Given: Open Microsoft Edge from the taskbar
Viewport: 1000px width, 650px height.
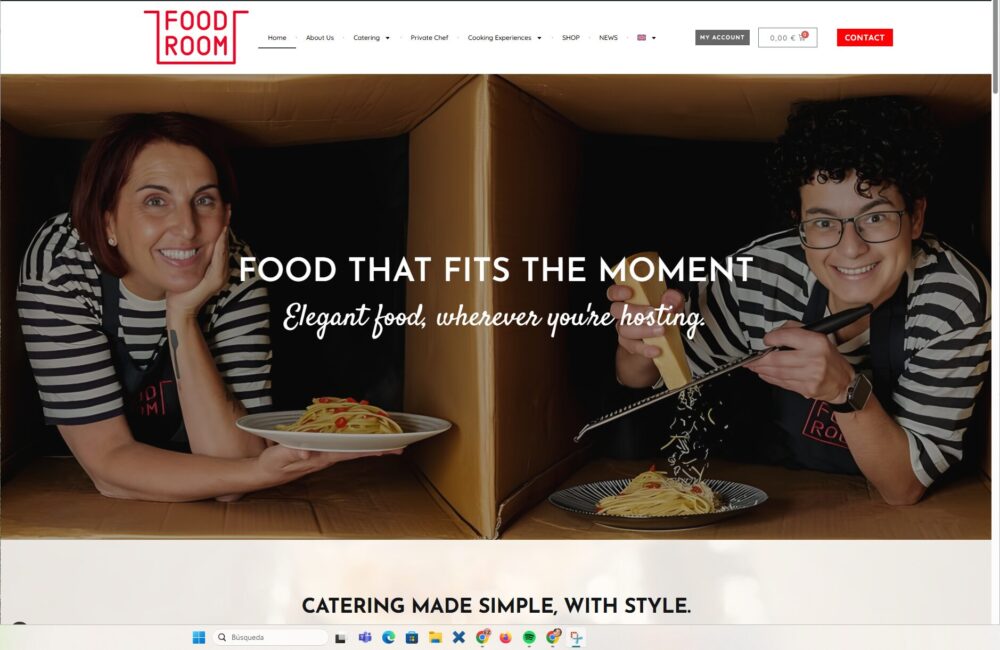Looking at the screenshot, I should [x=388, y=637].
